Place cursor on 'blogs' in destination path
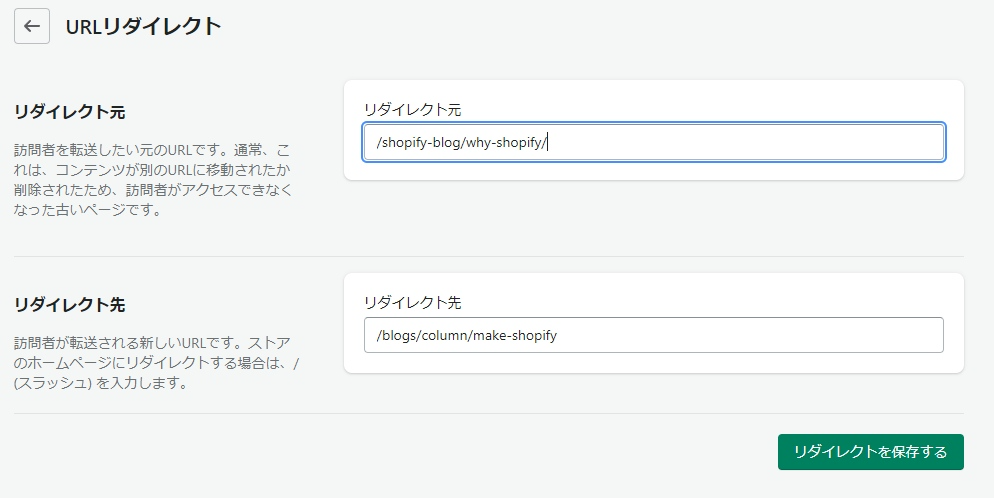 (x=399, y=335)
